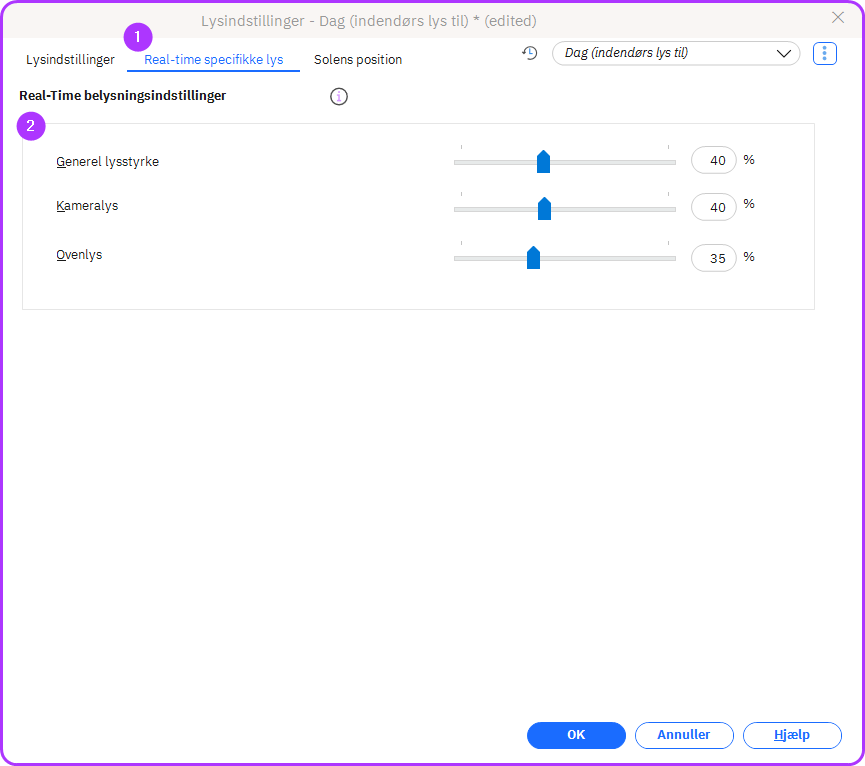Click the Generel lysstyrke slider handle
865x766 pixels.
[x=543, y=162]
